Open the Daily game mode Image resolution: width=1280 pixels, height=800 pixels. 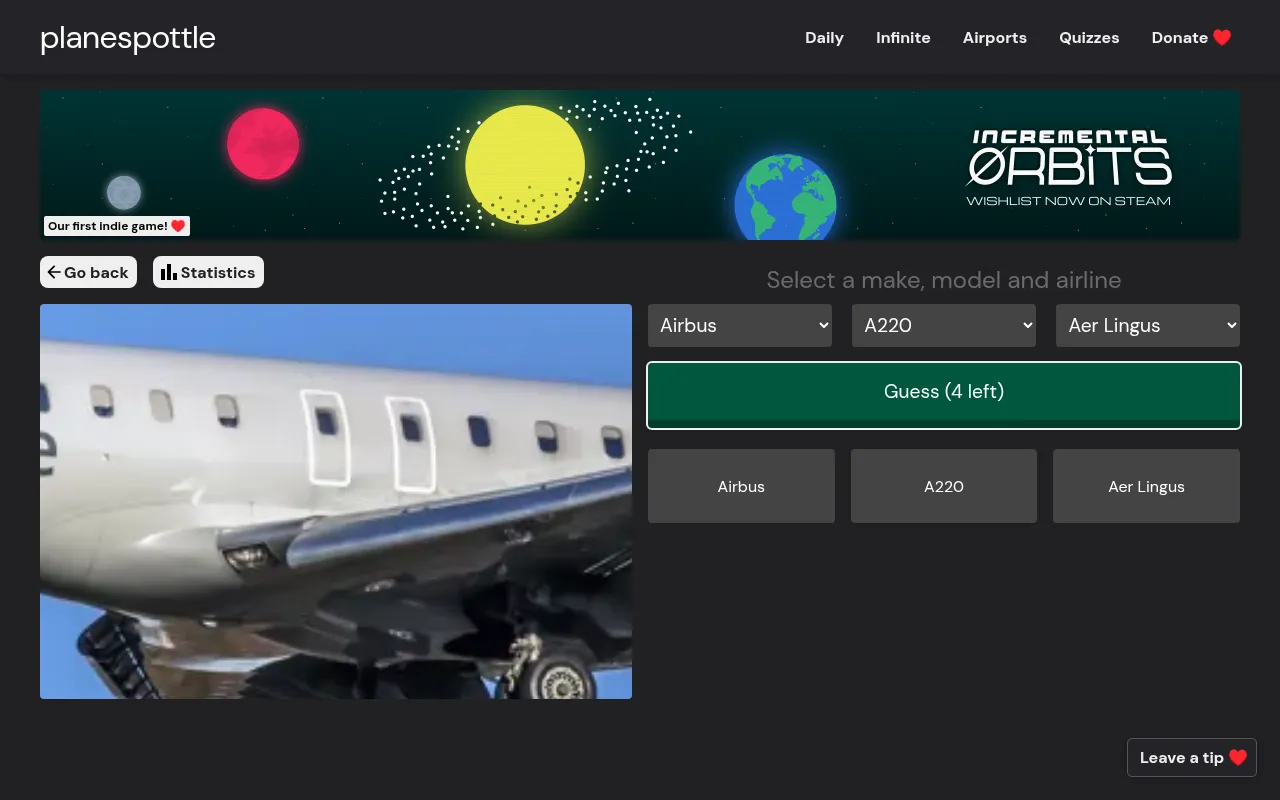point(824,38)
